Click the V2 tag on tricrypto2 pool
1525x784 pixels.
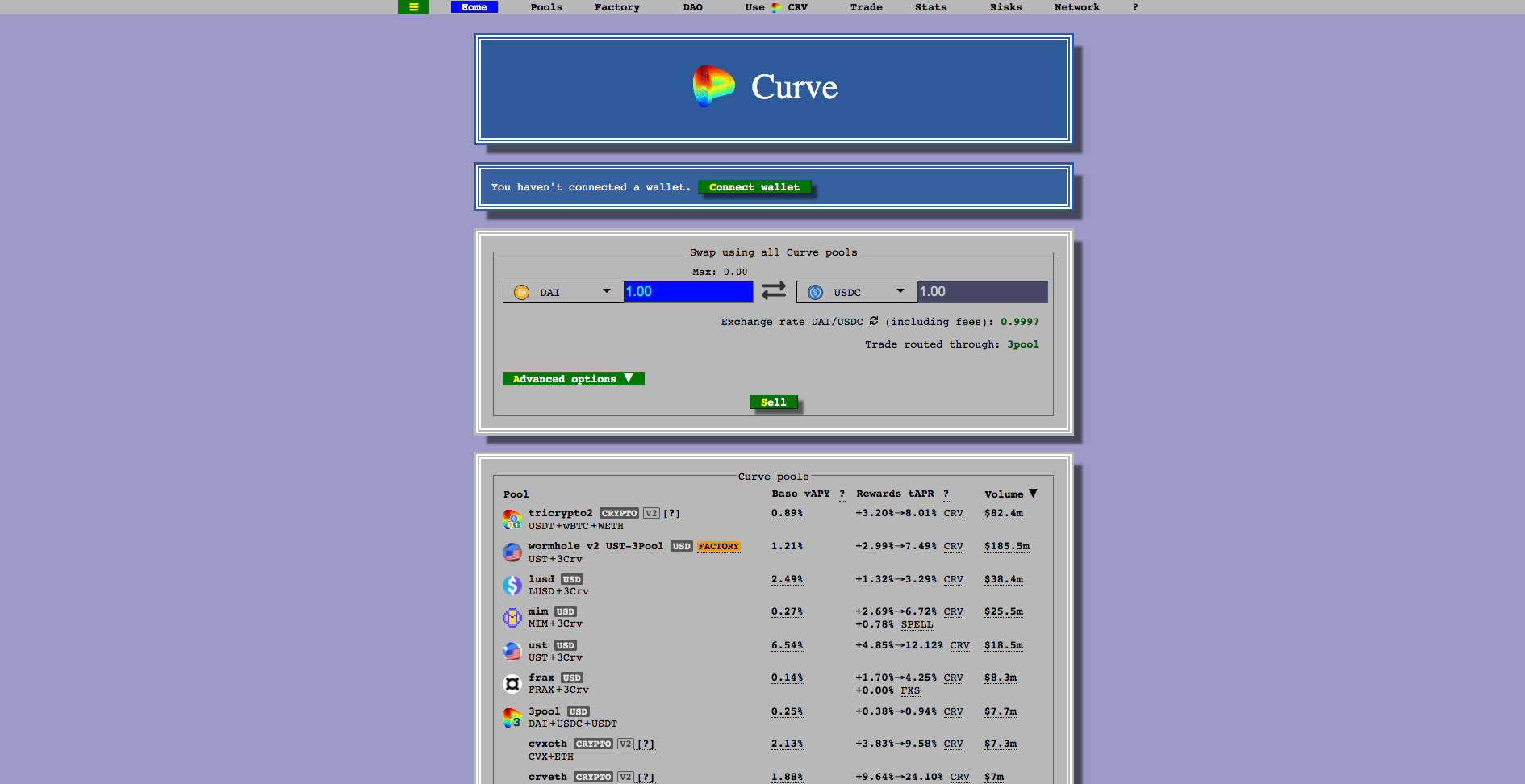coord(651,514)
